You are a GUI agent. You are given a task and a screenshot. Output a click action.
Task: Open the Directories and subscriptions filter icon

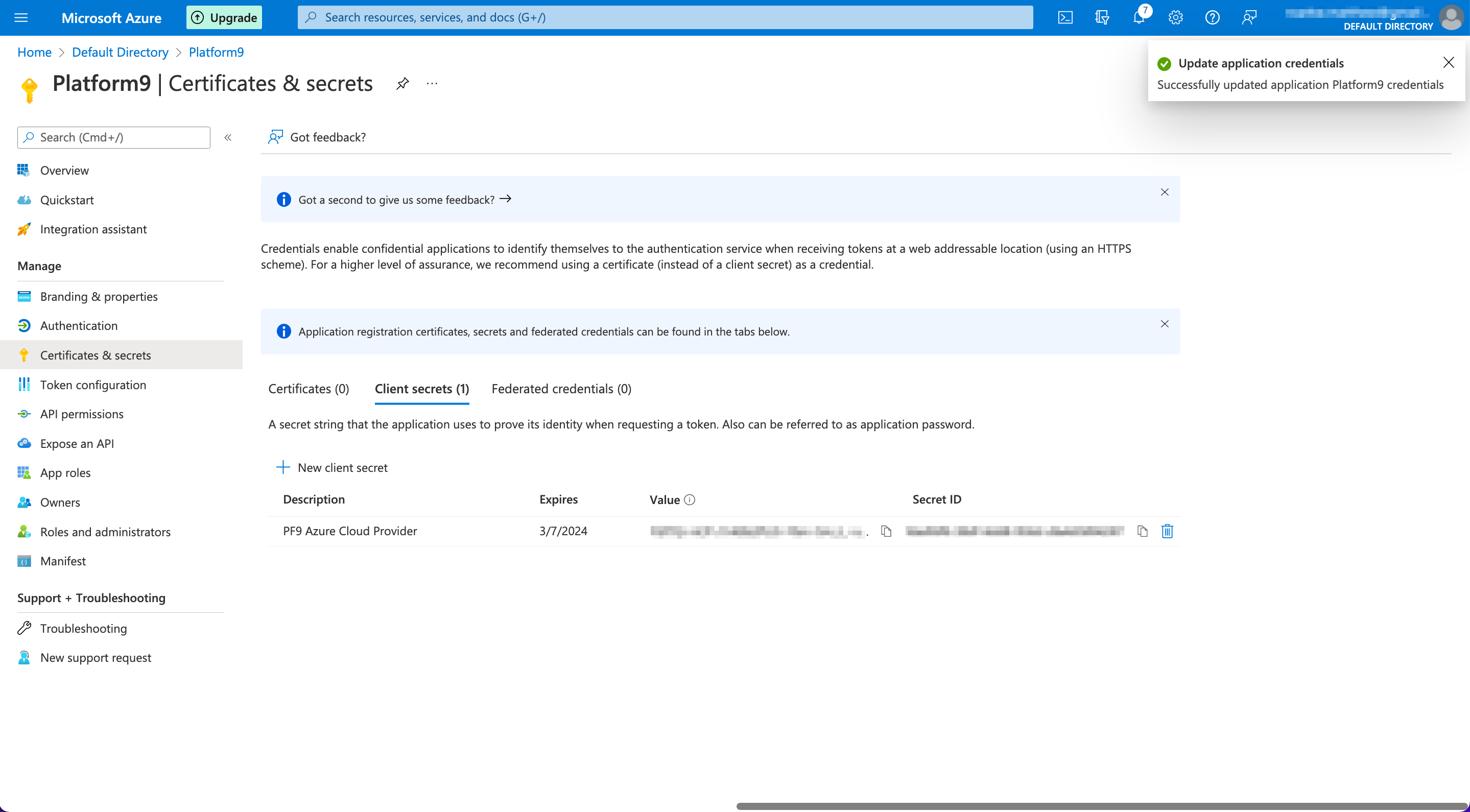point(1102,17)
